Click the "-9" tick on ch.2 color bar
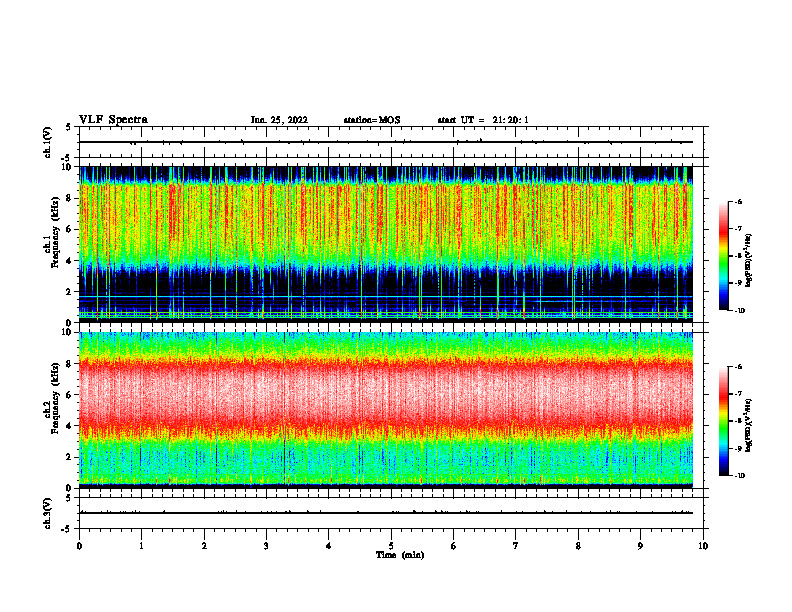This screenshot has height=612, width=792. 739,448
